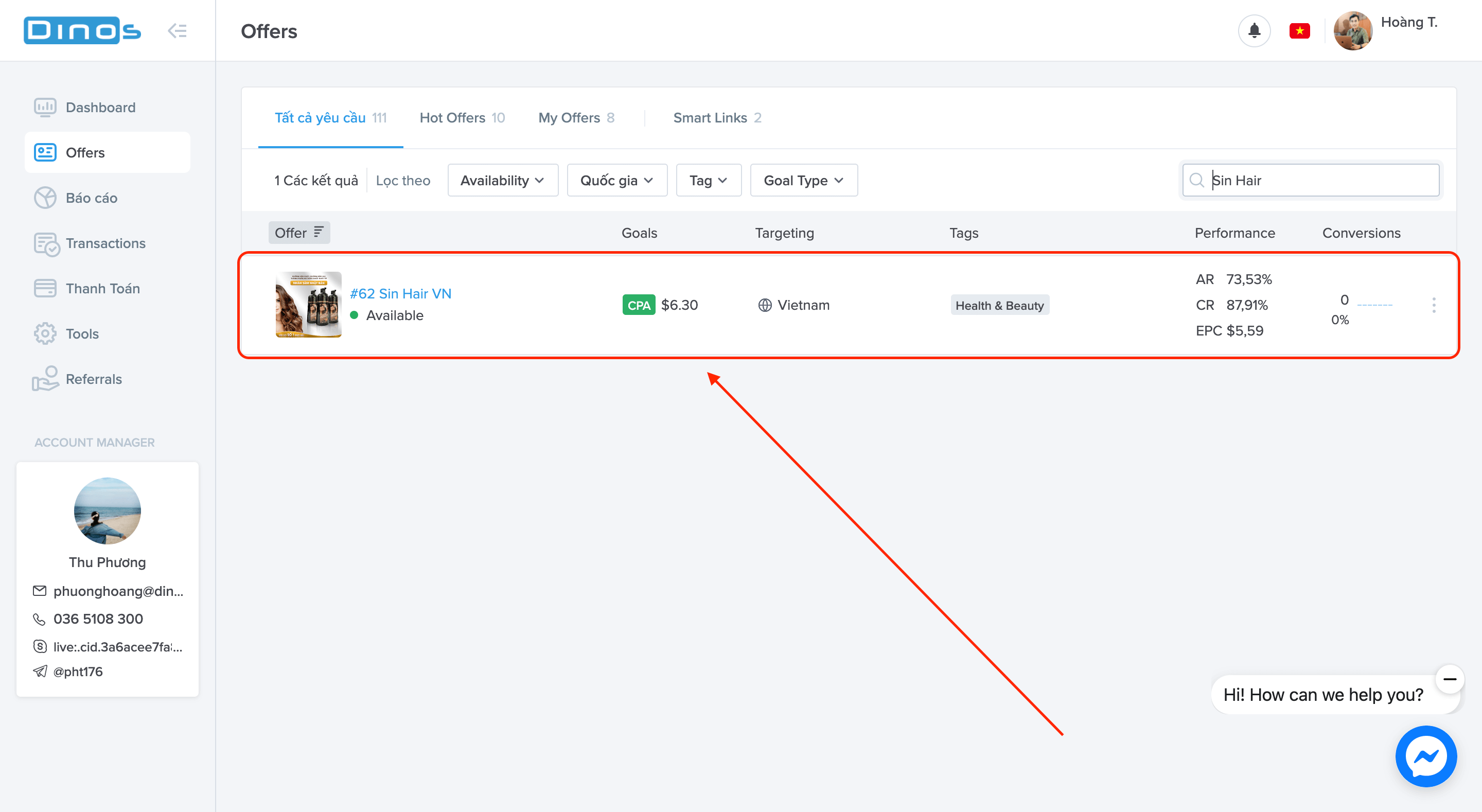
Task: Open the three-dot menu for Sin Hair VN
Action: [1434, 305]
